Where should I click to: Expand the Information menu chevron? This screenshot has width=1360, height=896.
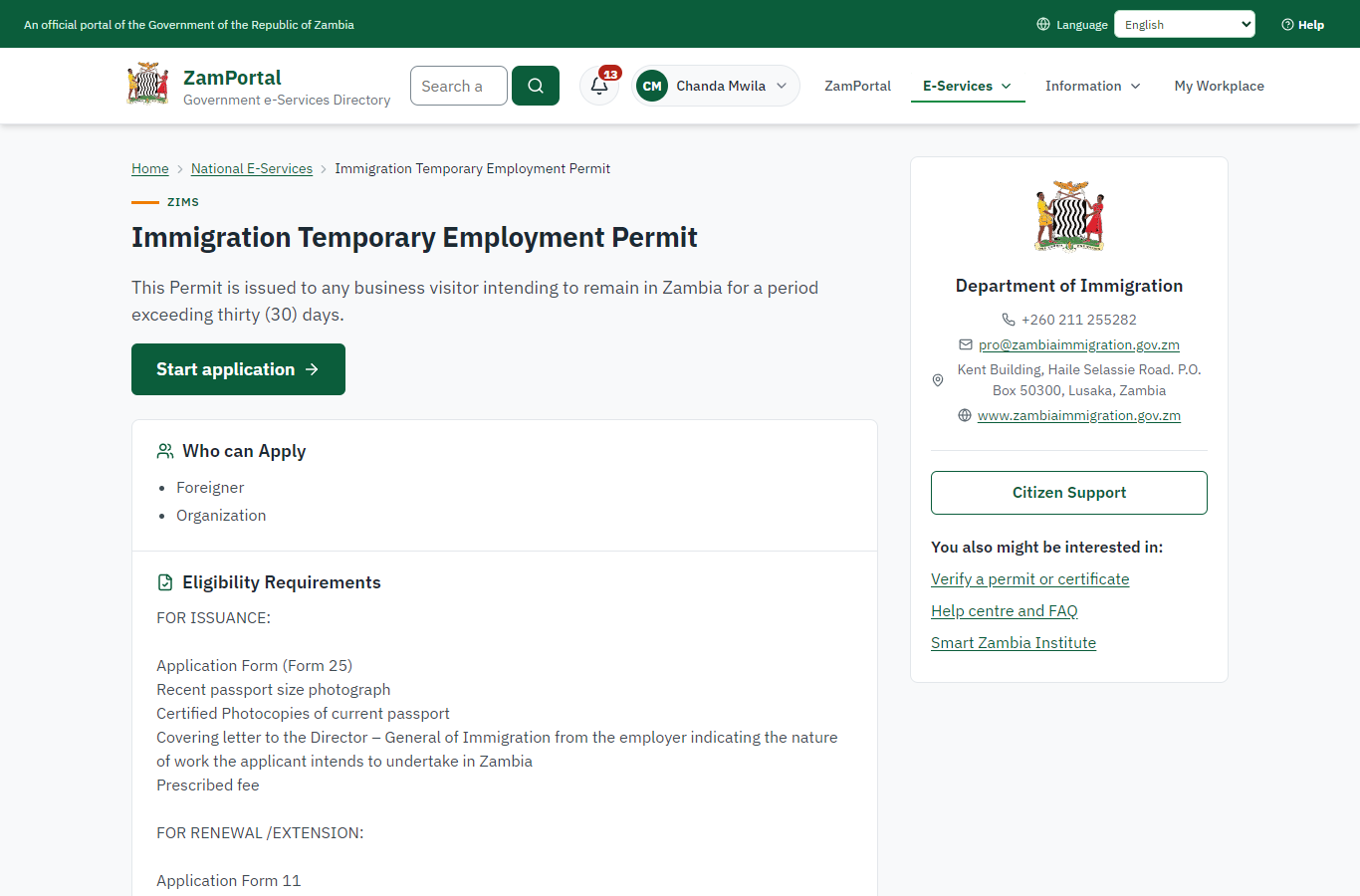(x=1136, y=87)
